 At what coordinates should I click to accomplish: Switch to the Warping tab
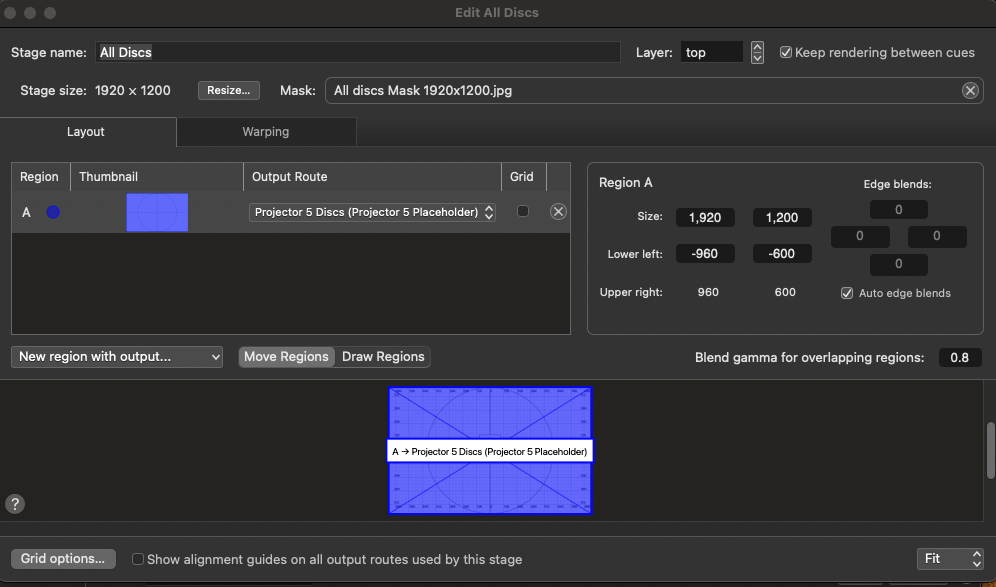tap(266, 132)
